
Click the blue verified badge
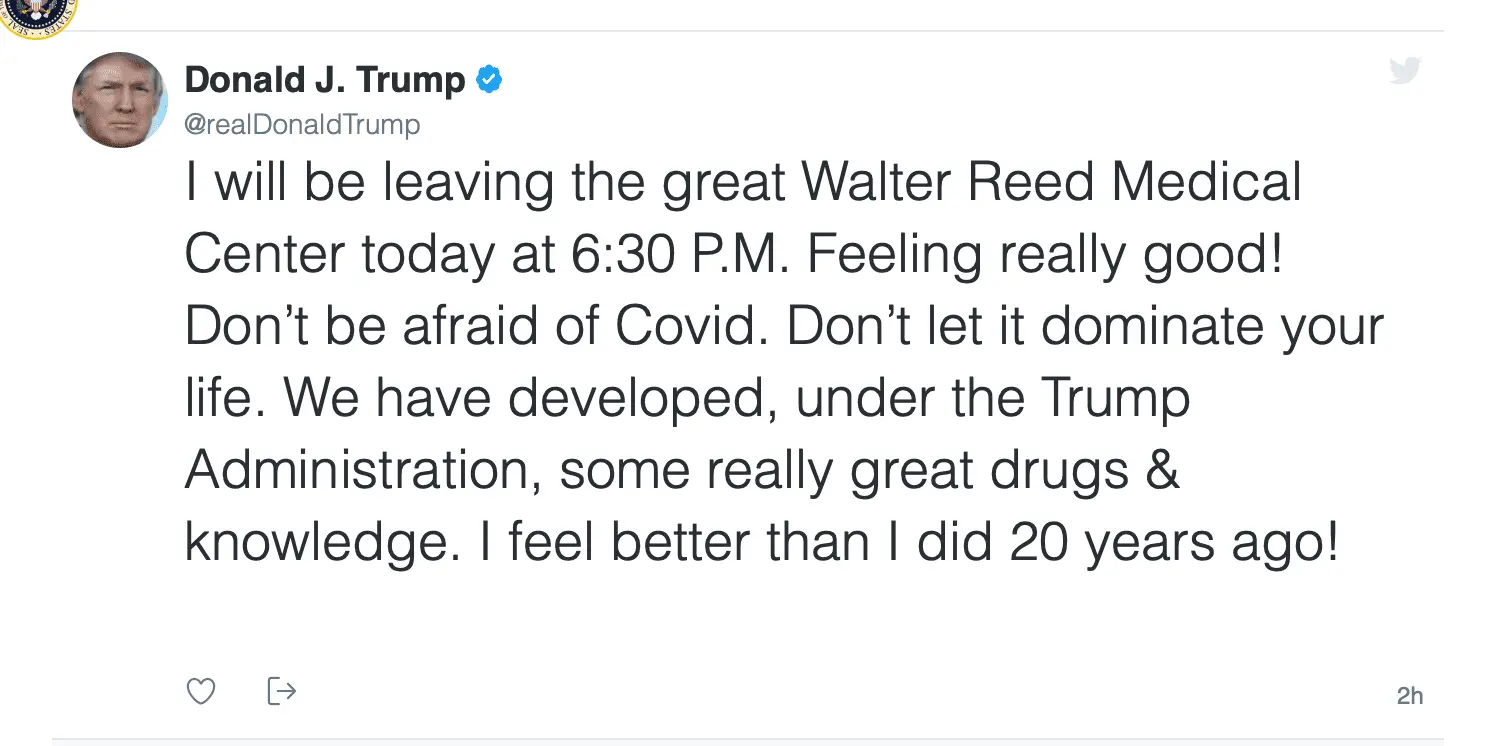(488, 79)
